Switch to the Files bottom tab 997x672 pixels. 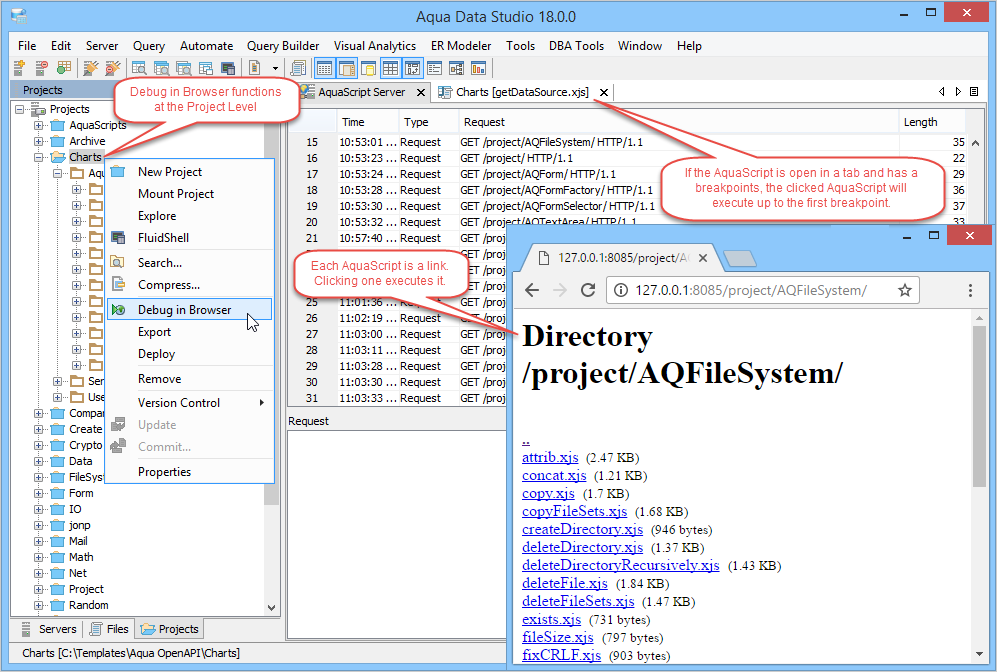pyautogui.click(x=109, y=629)
